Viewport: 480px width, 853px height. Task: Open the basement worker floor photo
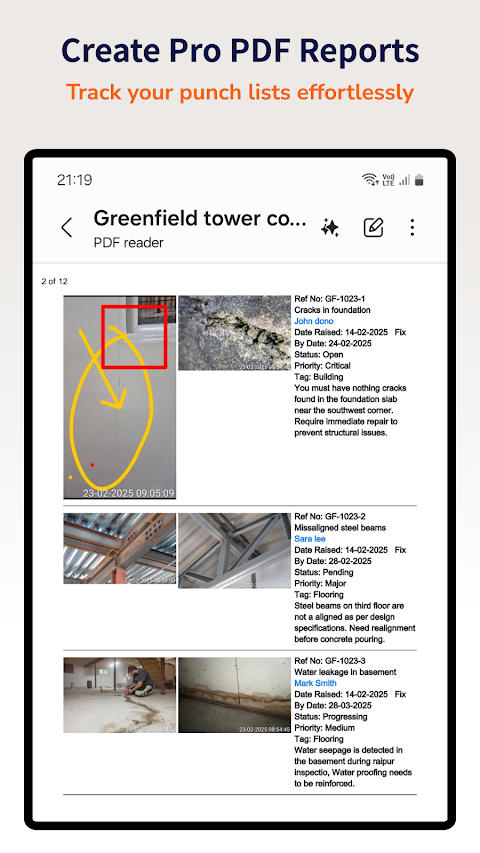(x=120, y=695)
